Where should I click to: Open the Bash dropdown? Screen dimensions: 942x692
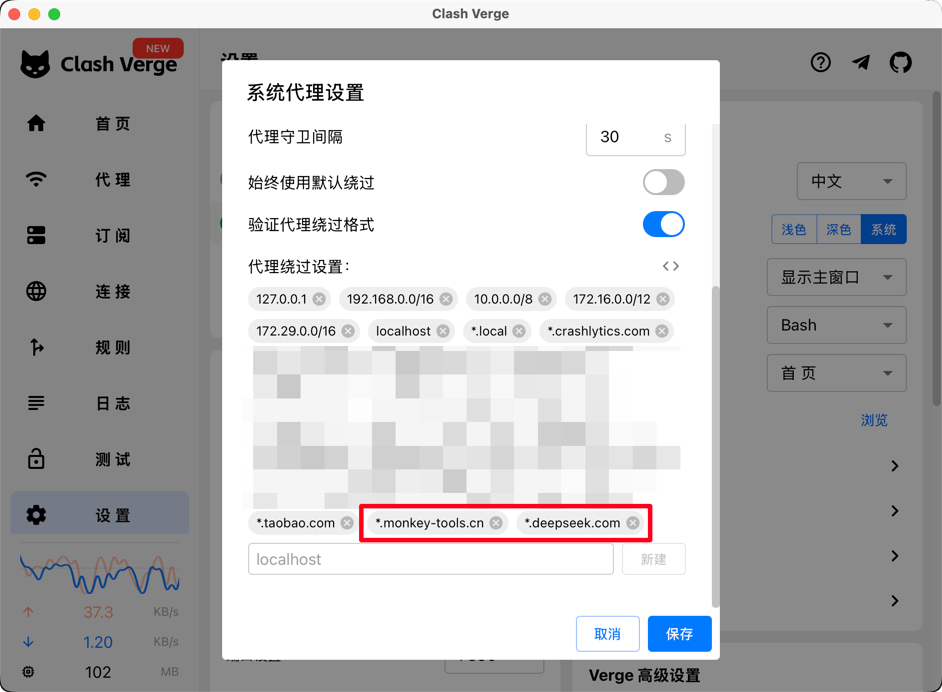[836, 325]
